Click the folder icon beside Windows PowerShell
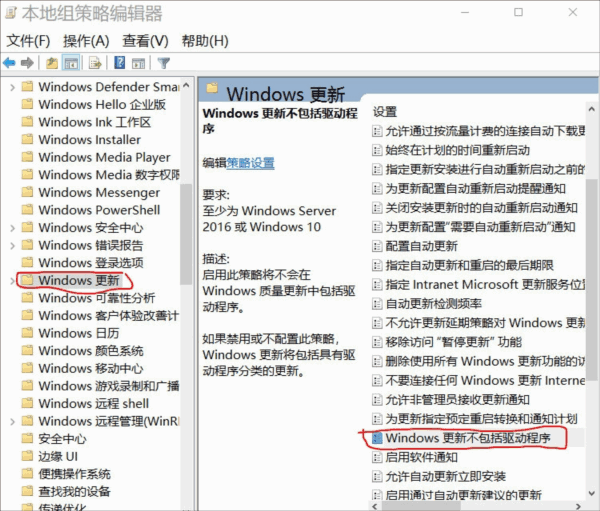This screenshot has width=600, height=511. pyautogui.click(x=26, y=210)
